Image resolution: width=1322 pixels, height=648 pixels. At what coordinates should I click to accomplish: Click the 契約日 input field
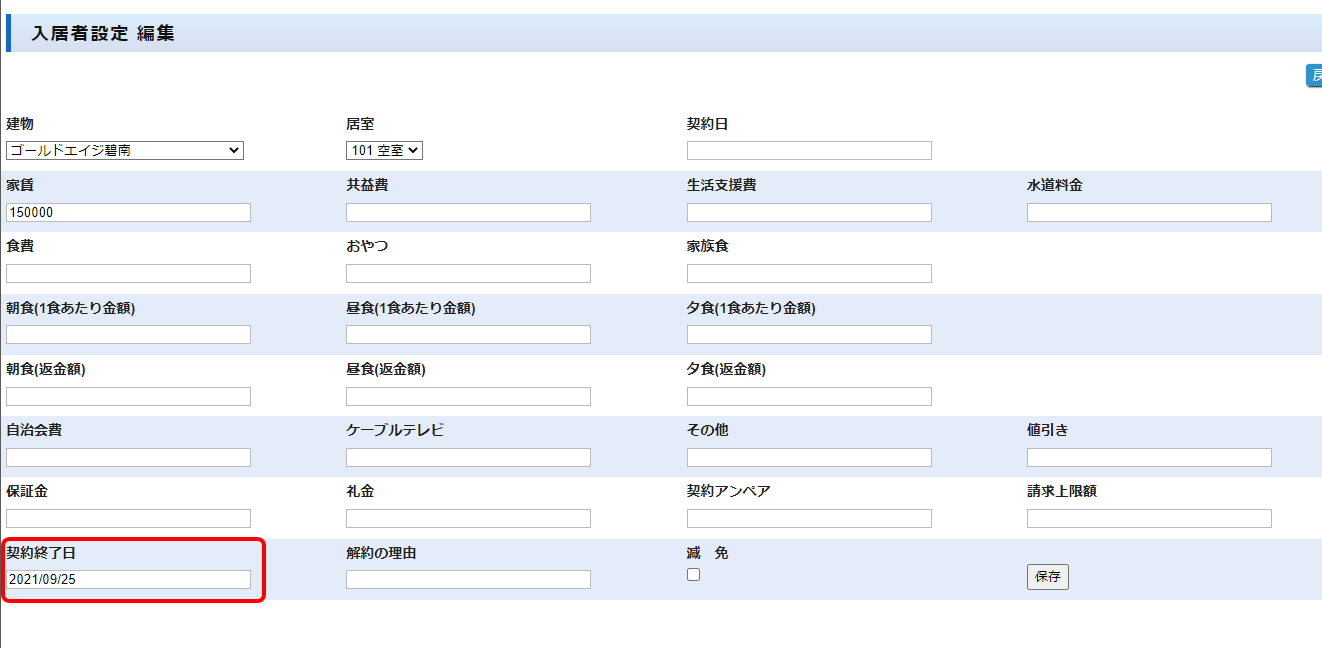809,151
